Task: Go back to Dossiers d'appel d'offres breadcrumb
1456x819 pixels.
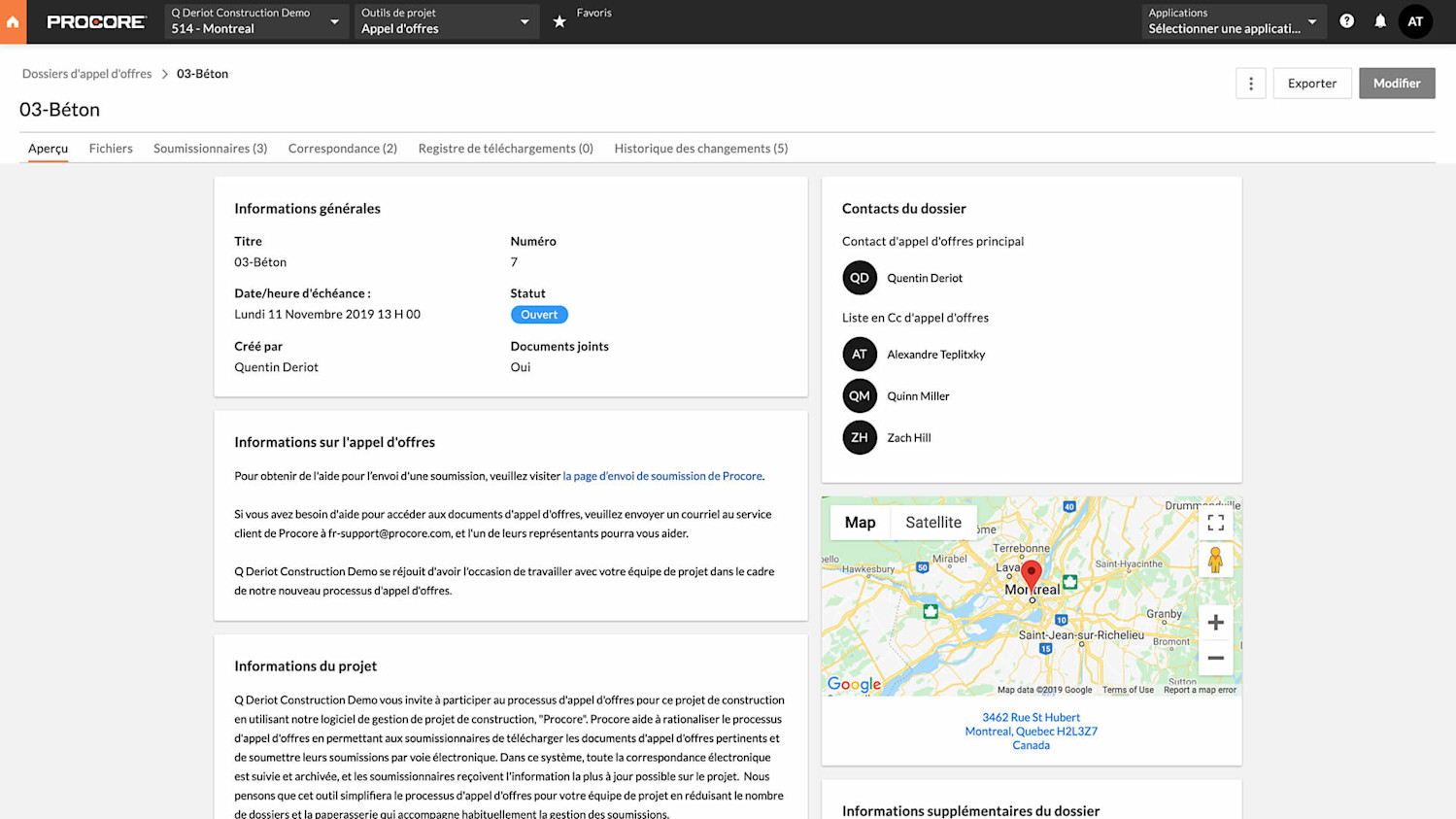Action: point(86,74)
